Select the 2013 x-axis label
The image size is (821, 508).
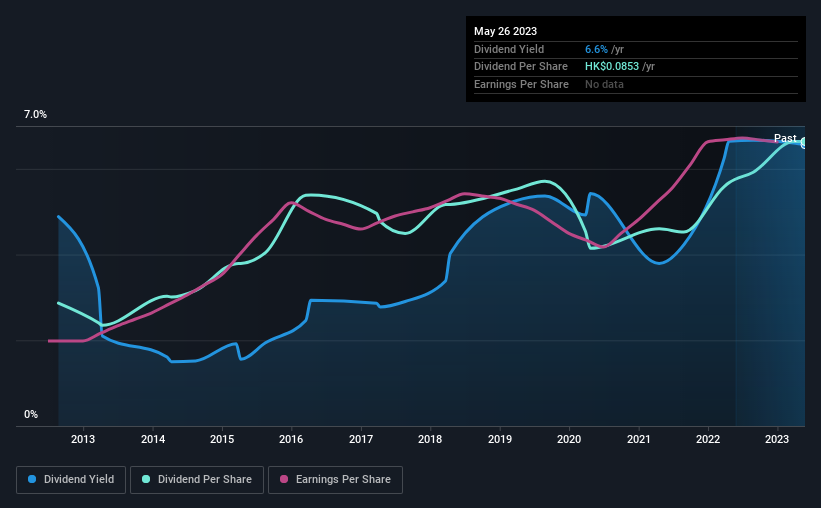(x=83, y=439)
